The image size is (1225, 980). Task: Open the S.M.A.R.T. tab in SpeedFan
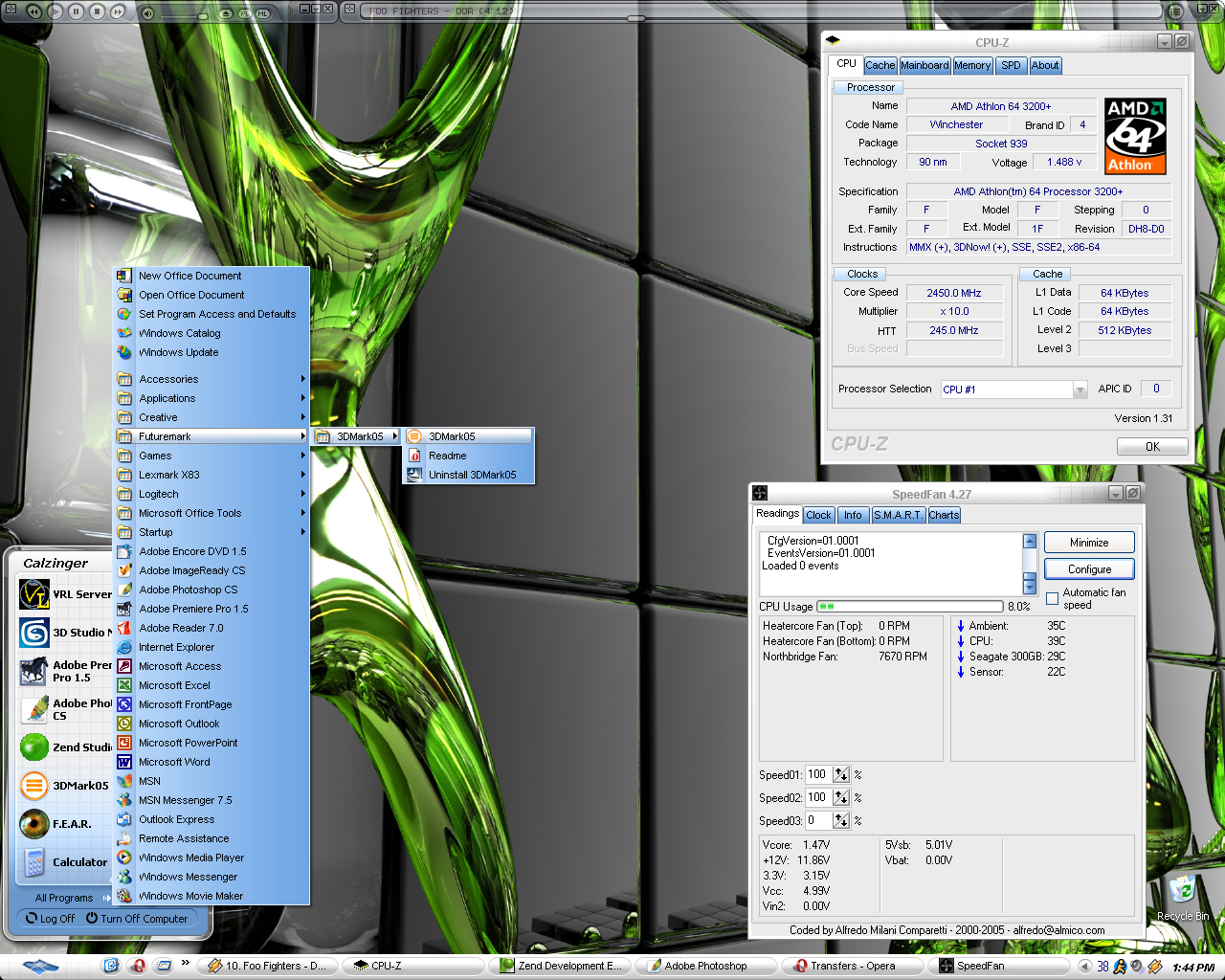point(898,515)
